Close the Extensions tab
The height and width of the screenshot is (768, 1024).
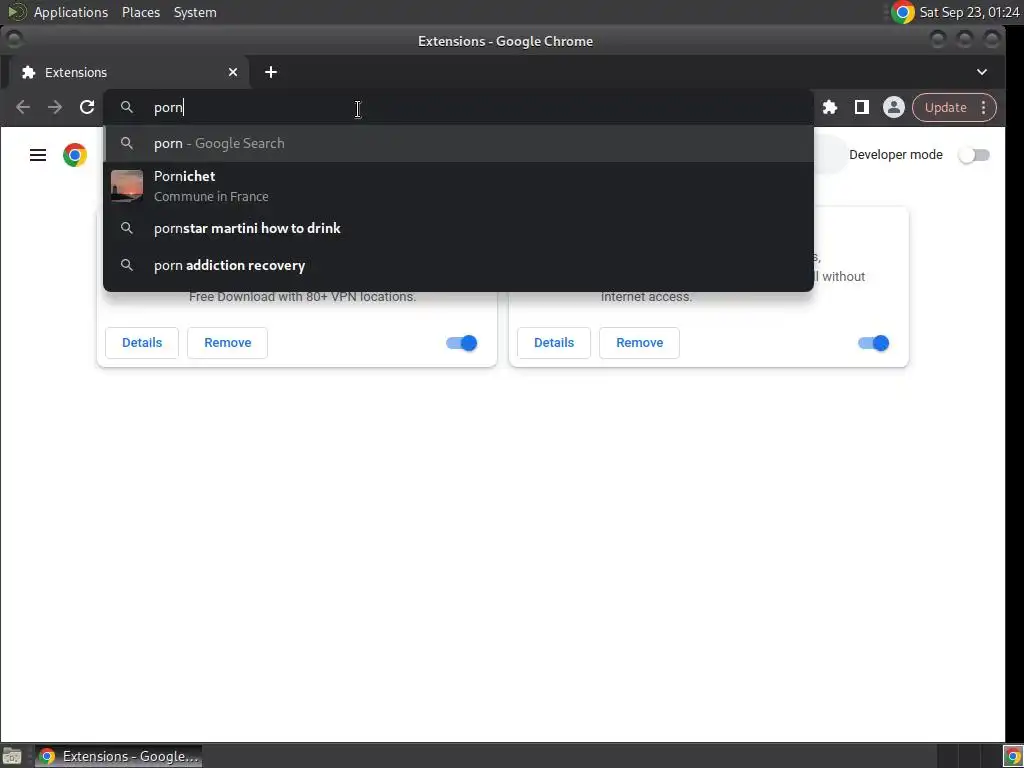[232, 72]
